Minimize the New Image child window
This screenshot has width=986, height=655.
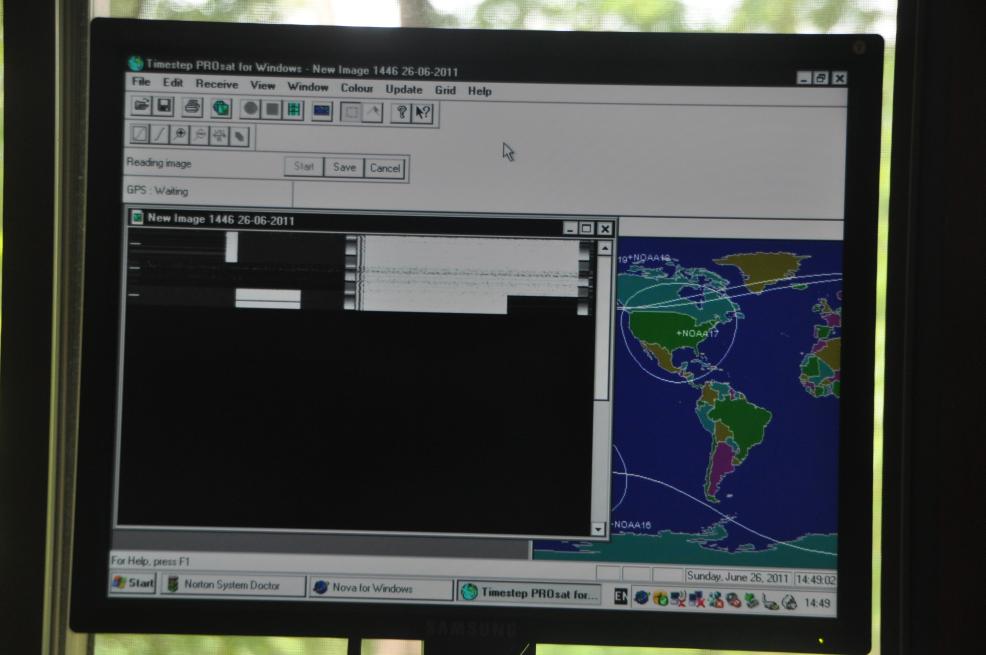click(x=570, y=228)
